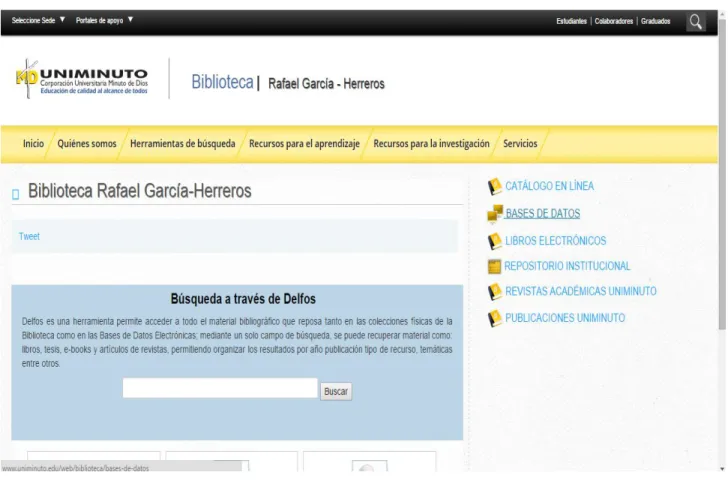
Task: Open PUBLICACIONES UNIMINUTO link
Action: click(565, 318)
